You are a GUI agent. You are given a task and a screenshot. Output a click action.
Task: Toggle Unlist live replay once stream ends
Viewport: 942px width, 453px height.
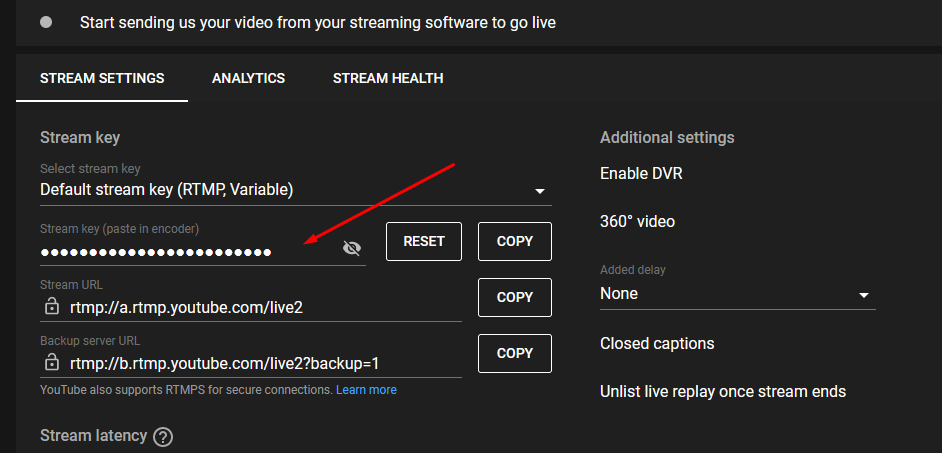723,391
